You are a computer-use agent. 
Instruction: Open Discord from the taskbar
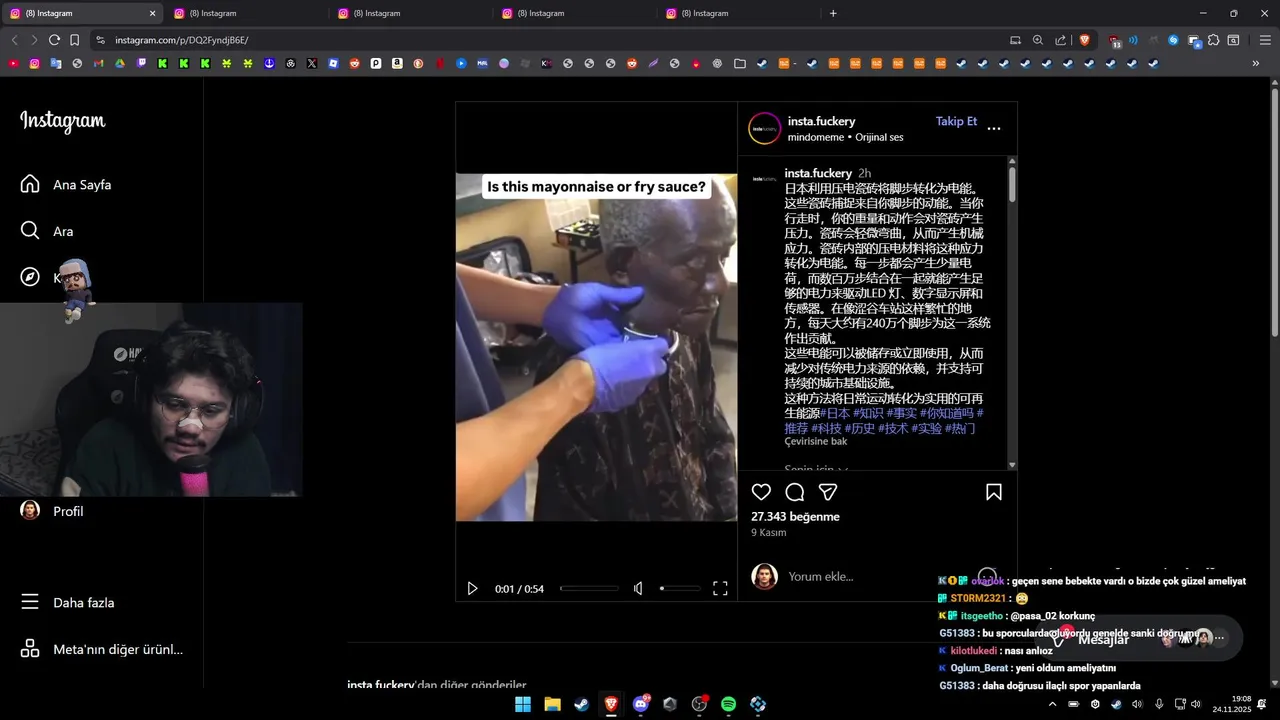click(x=641, y=704)
